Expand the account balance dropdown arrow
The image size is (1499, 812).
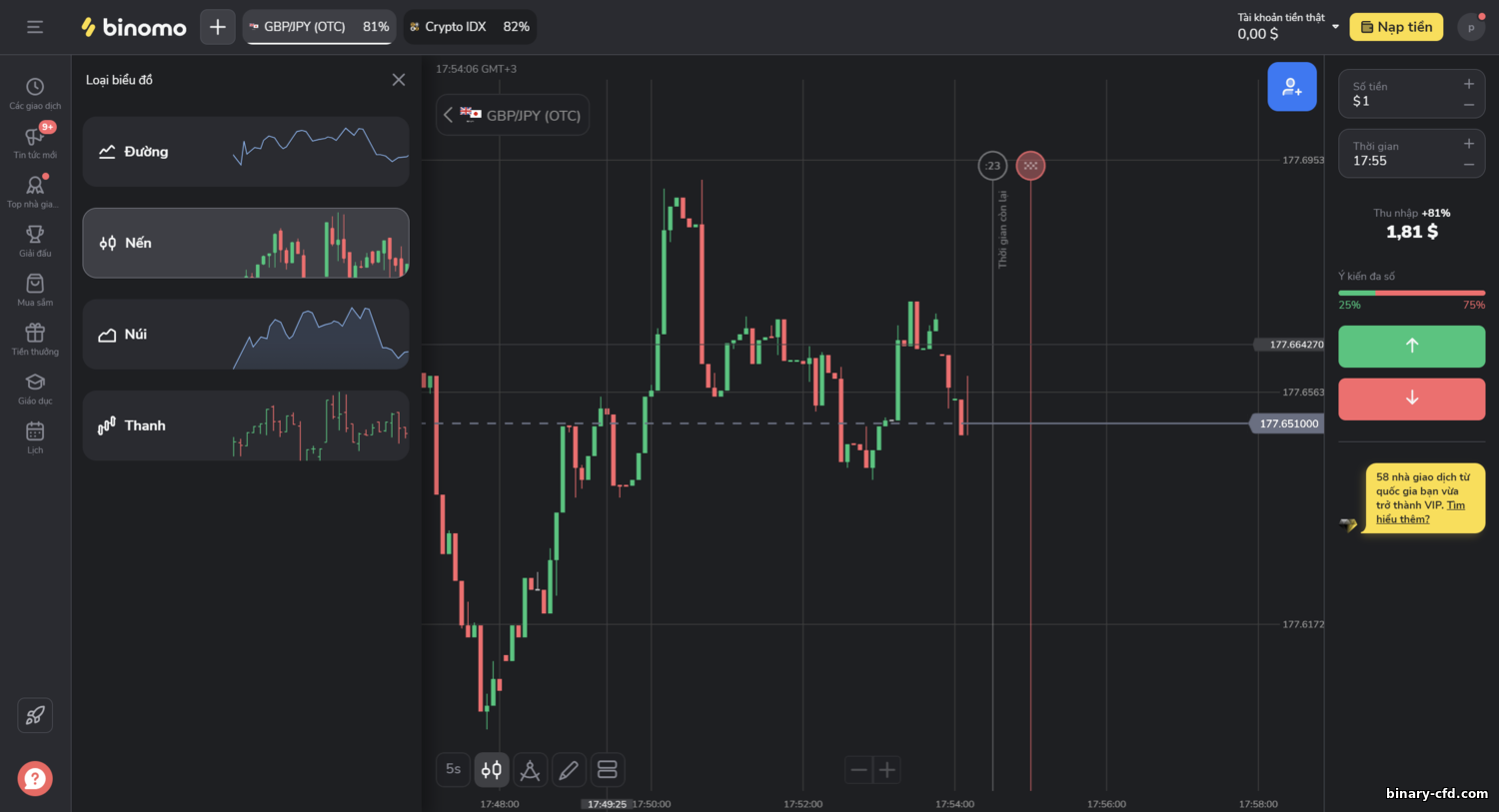click(x=1335, y=27)
